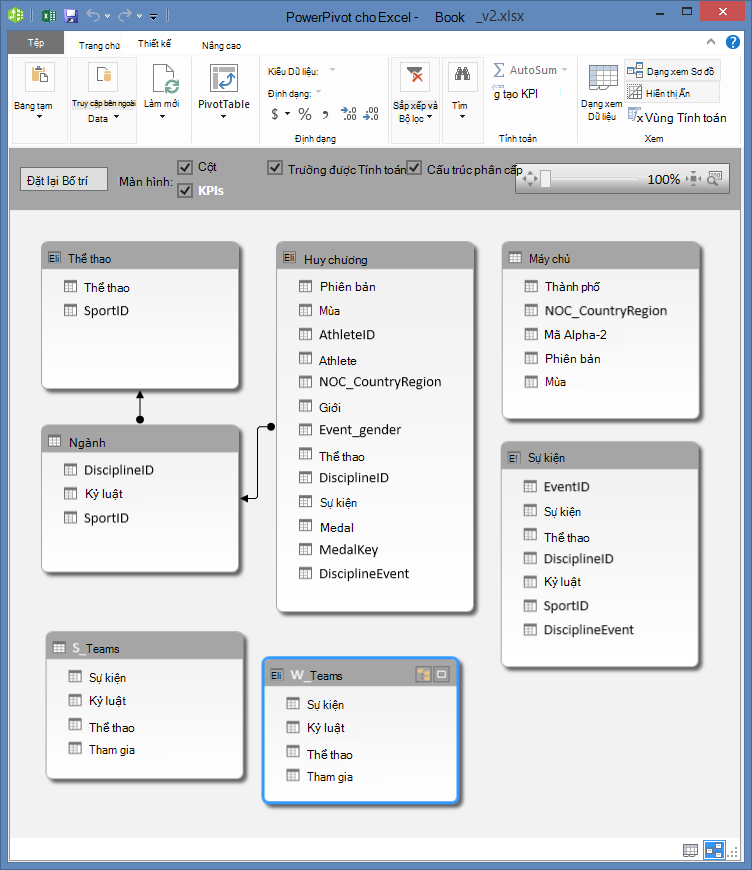Click the decrease decimal icon

click(x=371, y=114)
